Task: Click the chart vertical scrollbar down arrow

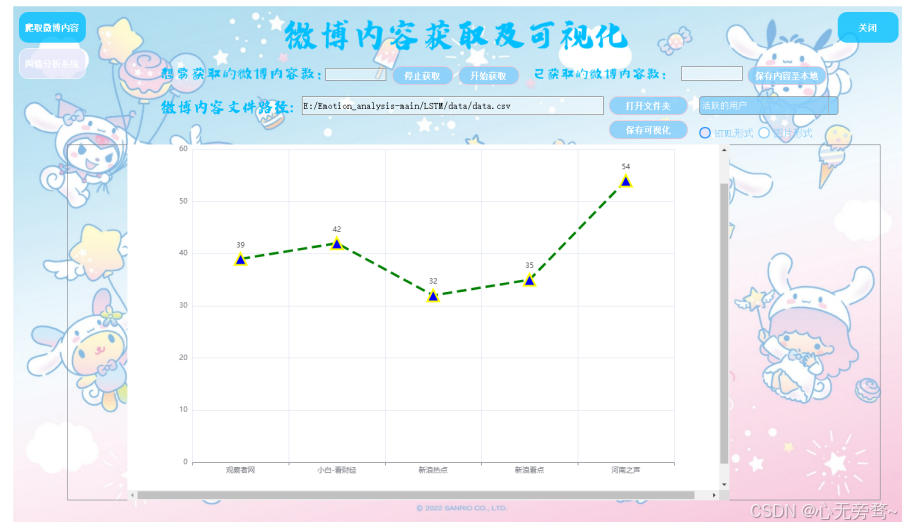Action: [724, 484]
